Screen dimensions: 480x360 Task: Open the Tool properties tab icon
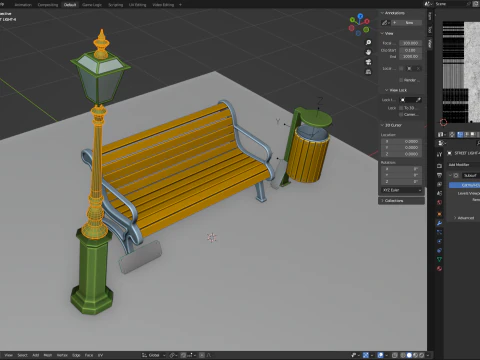click(x=439, y=155)
